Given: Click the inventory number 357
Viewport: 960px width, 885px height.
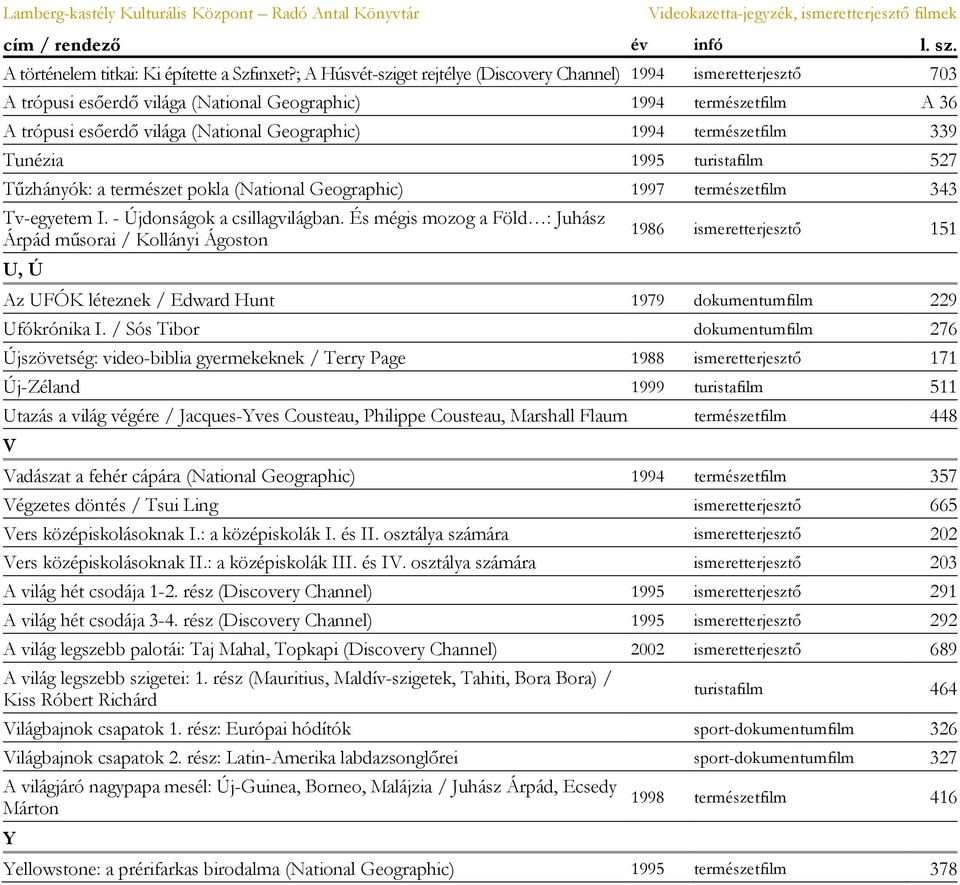Looking at the screenshot, I should (x=943, y=477).
